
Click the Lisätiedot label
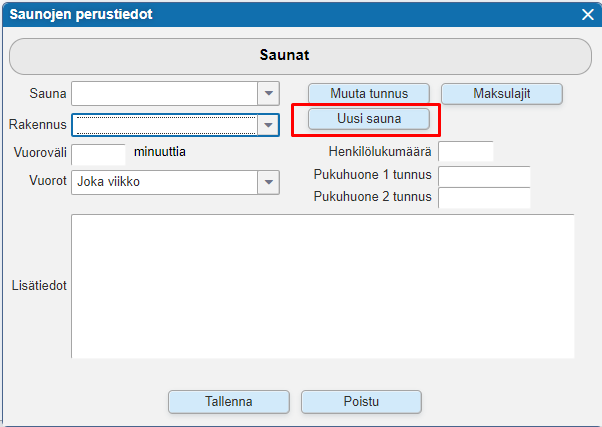tap(39, 286)
